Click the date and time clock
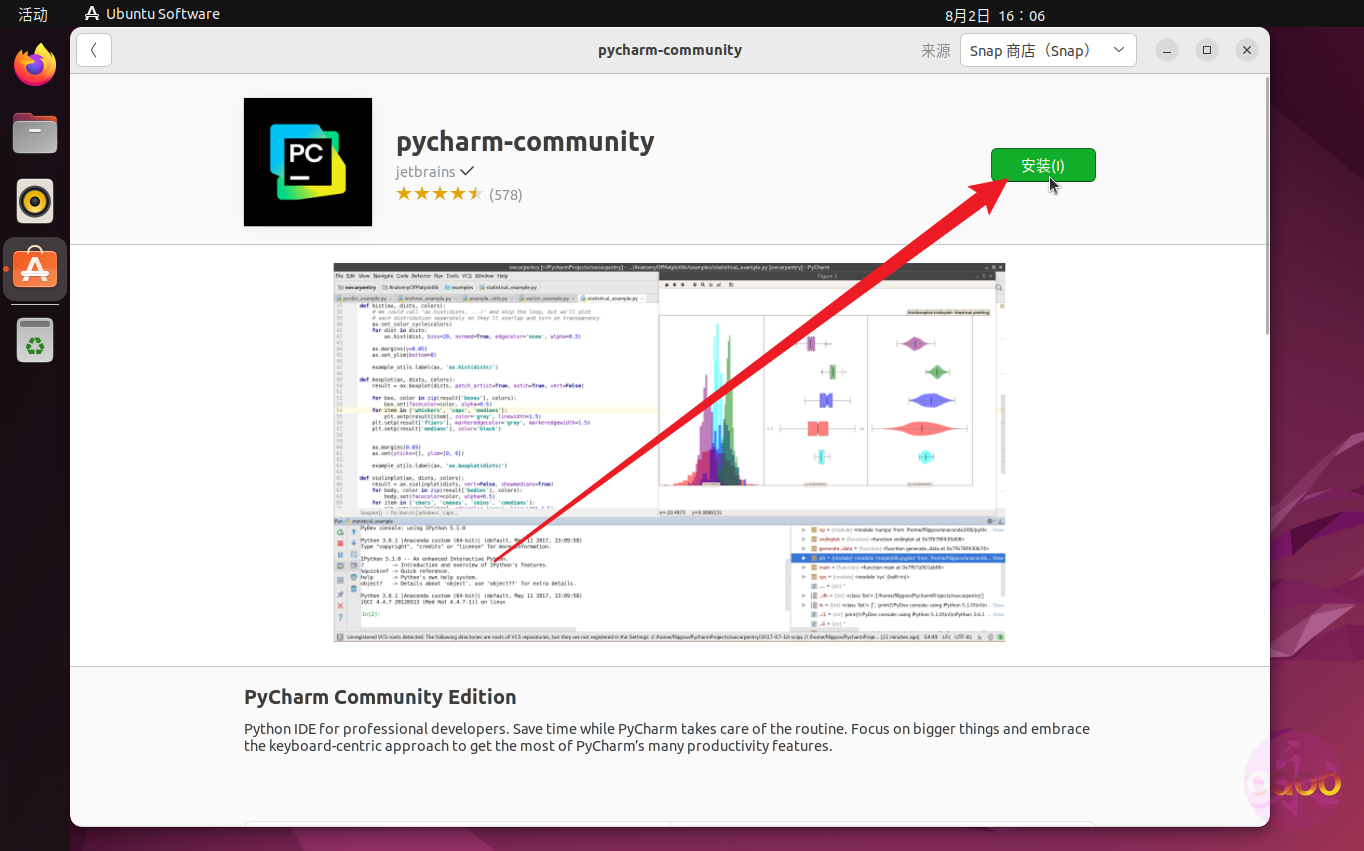The image size is (1364, 851). 994,15
